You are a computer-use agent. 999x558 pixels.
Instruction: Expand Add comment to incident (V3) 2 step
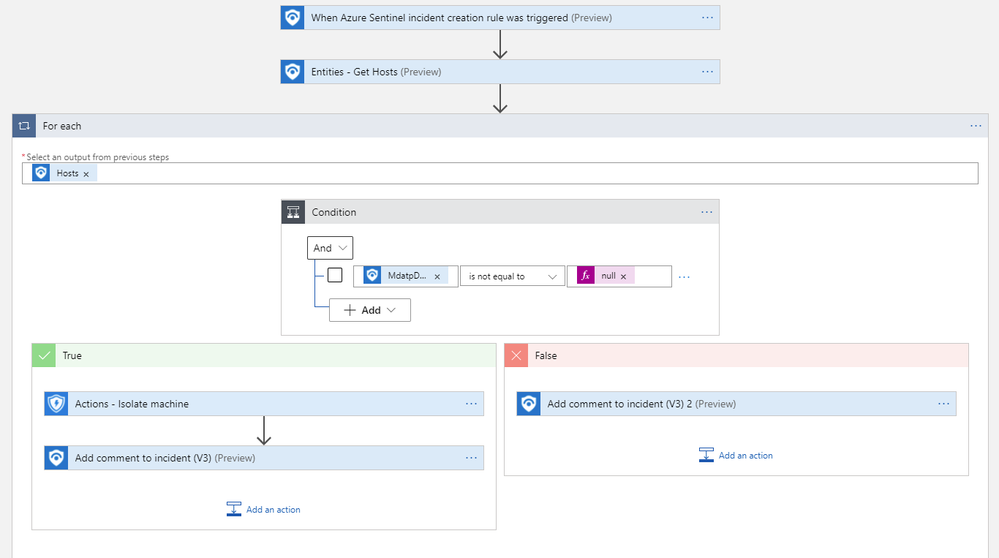tap(737, 404)
